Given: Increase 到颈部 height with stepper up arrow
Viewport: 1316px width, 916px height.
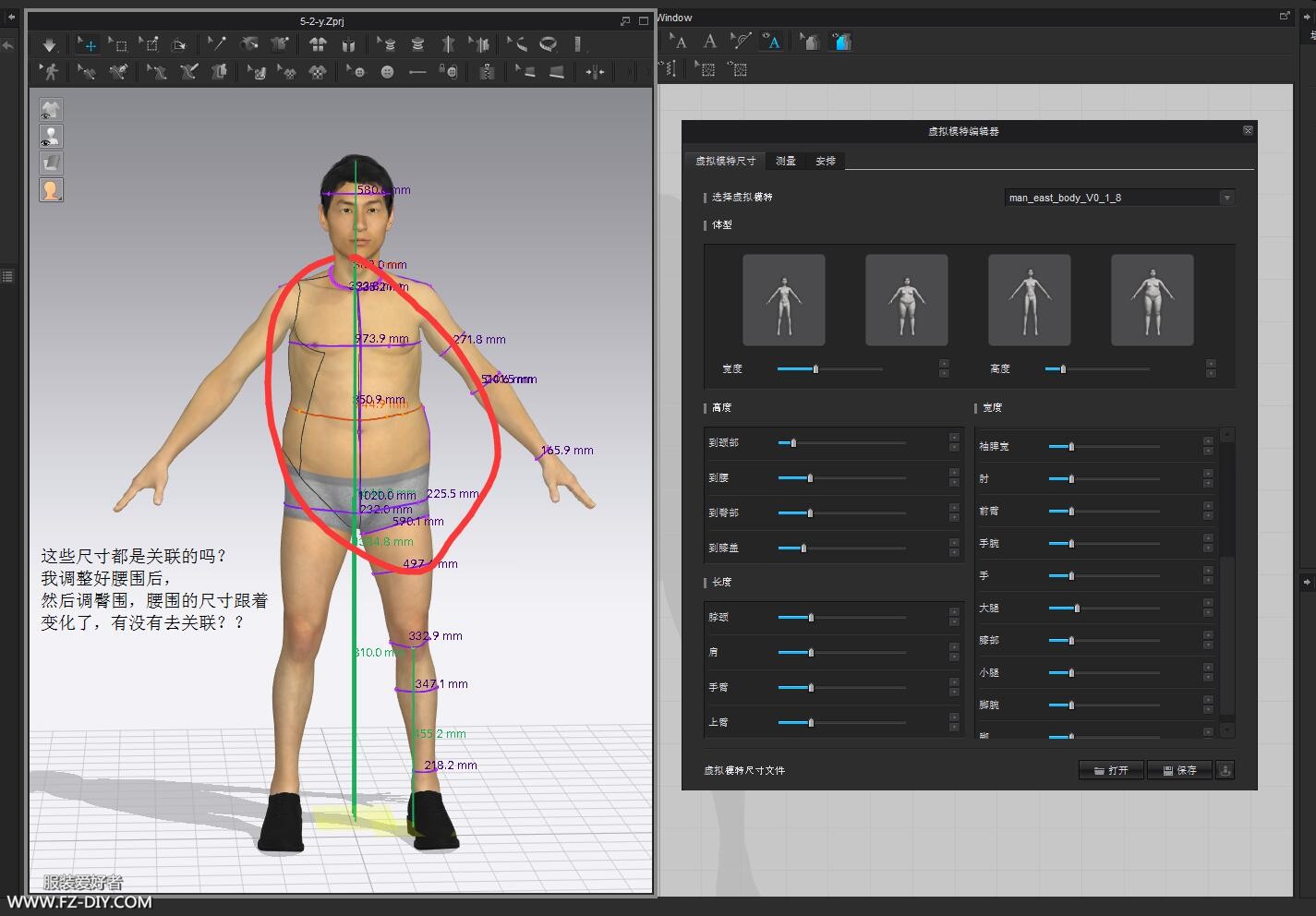Looking at the screenshot, I should (x=954, y=438).
